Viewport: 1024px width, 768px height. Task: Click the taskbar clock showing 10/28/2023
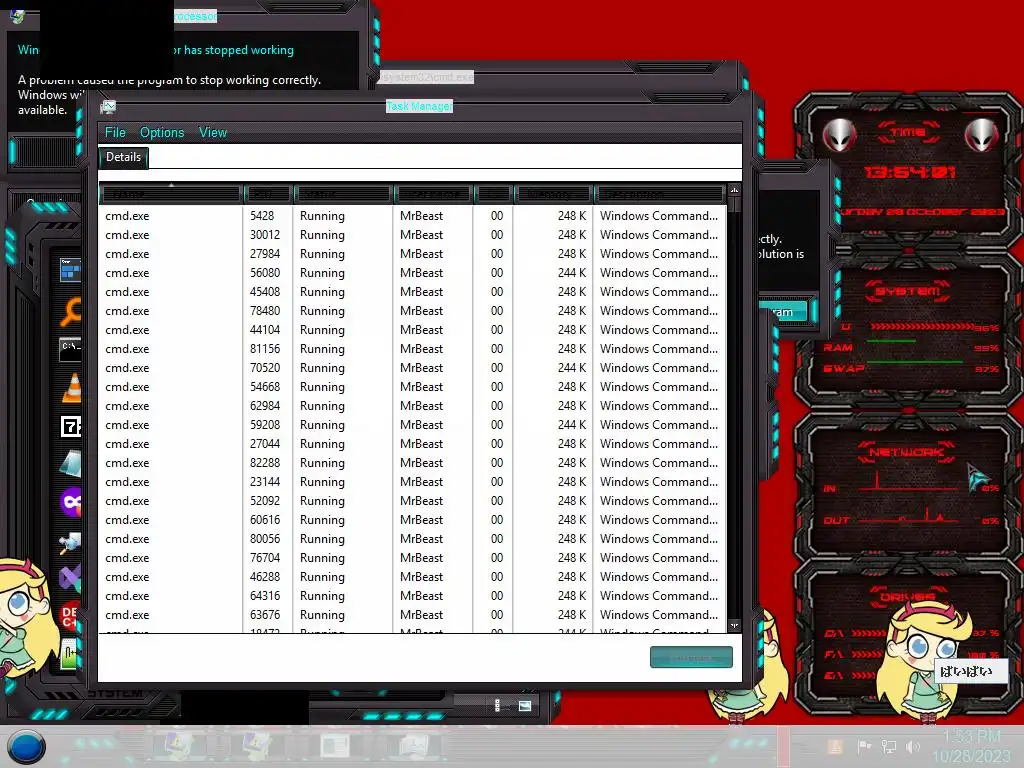point(971,746)
